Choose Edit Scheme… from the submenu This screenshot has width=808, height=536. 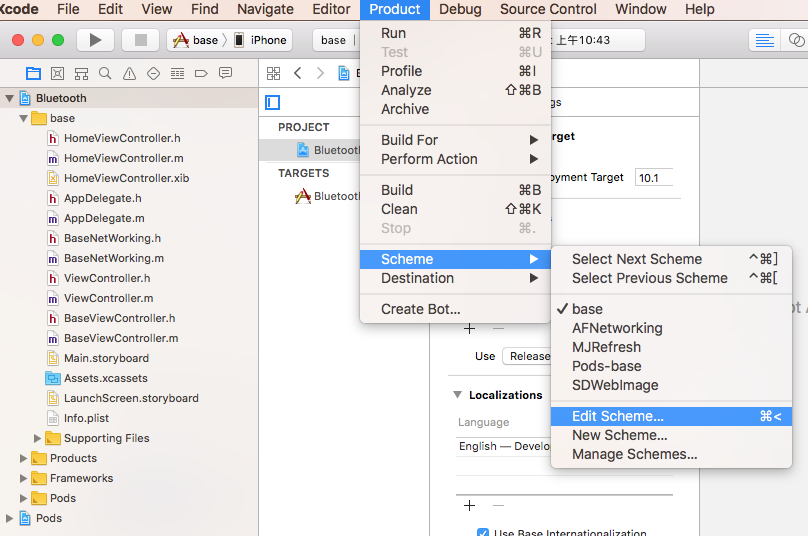click(x=671, y=416)
